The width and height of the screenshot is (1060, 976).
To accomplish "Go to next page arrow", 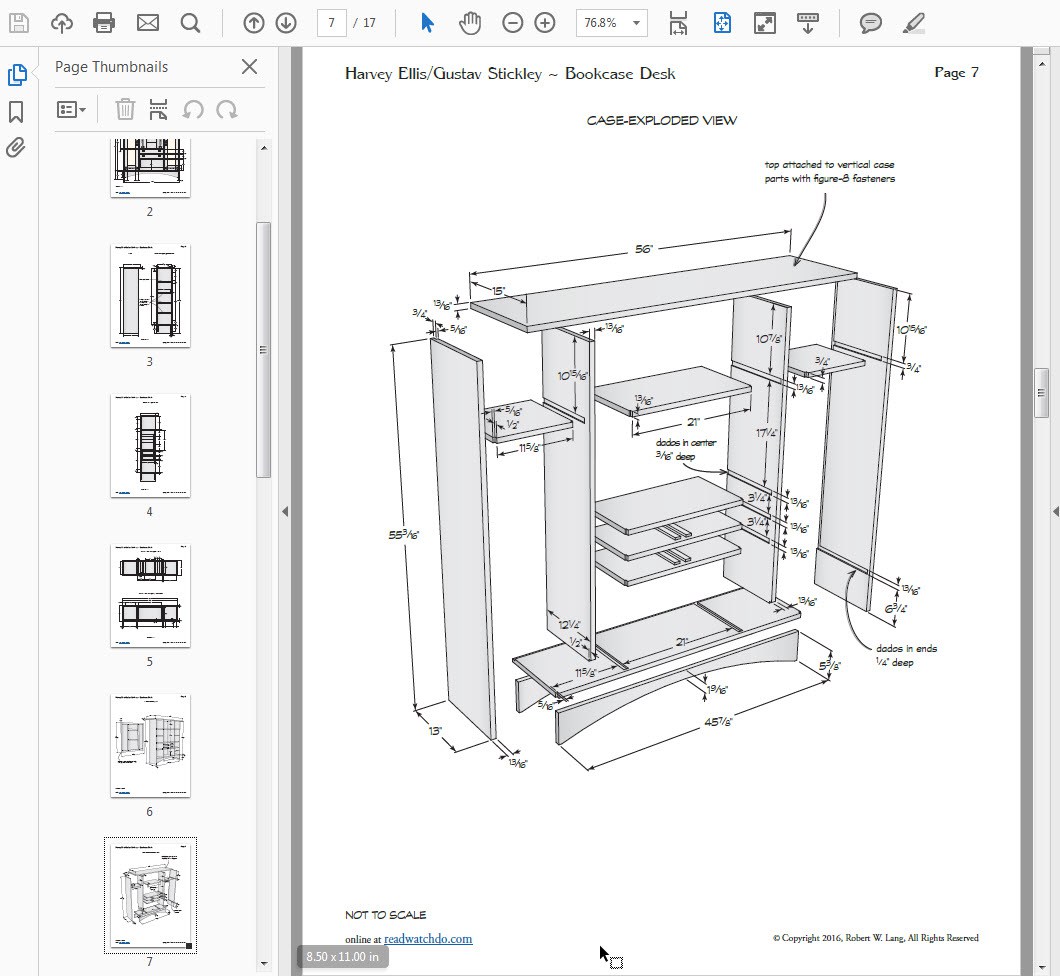I will (x=285, y=23).
